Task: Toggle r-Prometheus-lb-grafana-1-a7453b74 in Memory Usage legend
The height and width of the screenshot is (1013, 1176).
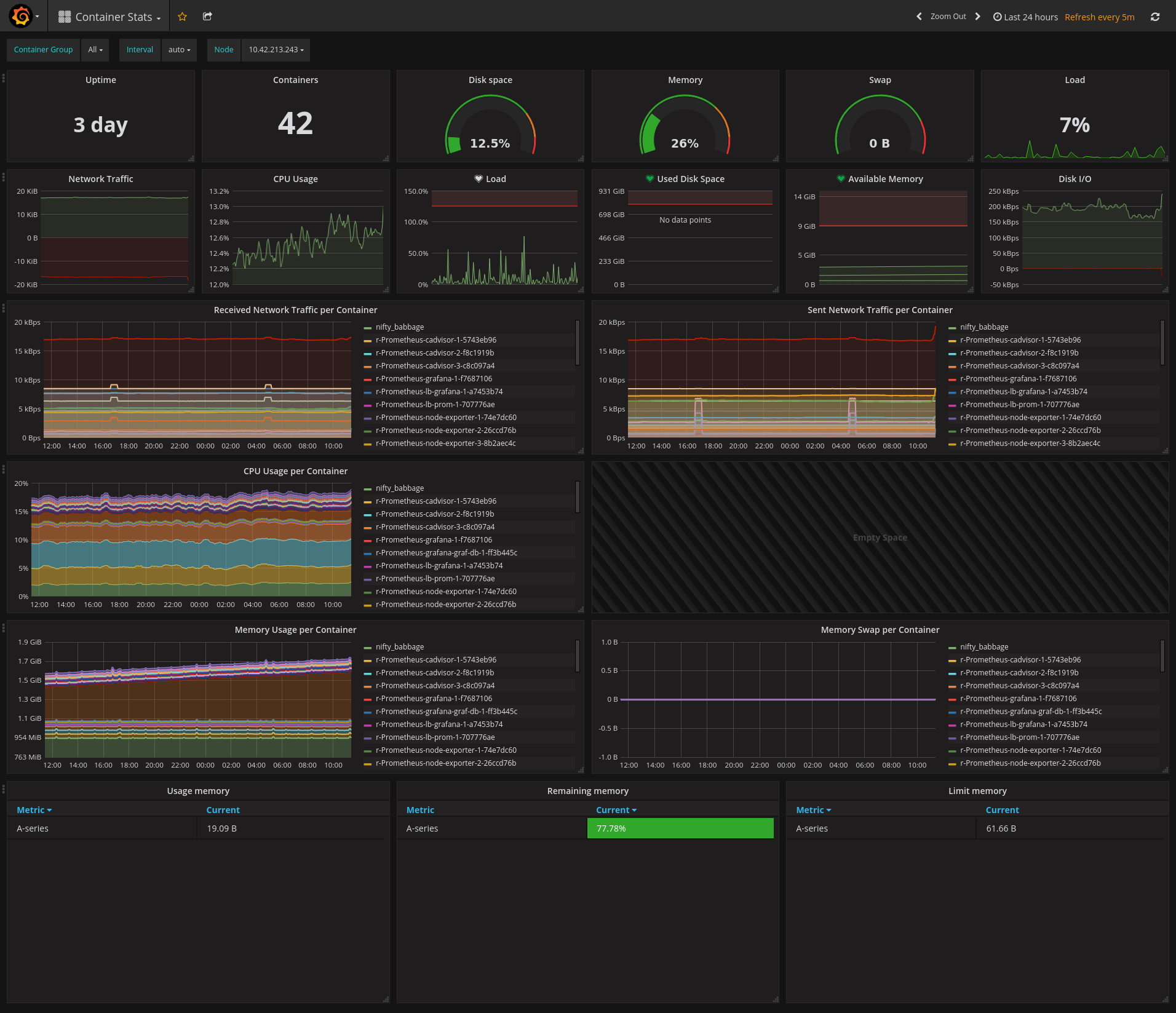Action: click(x=439, y=725)
